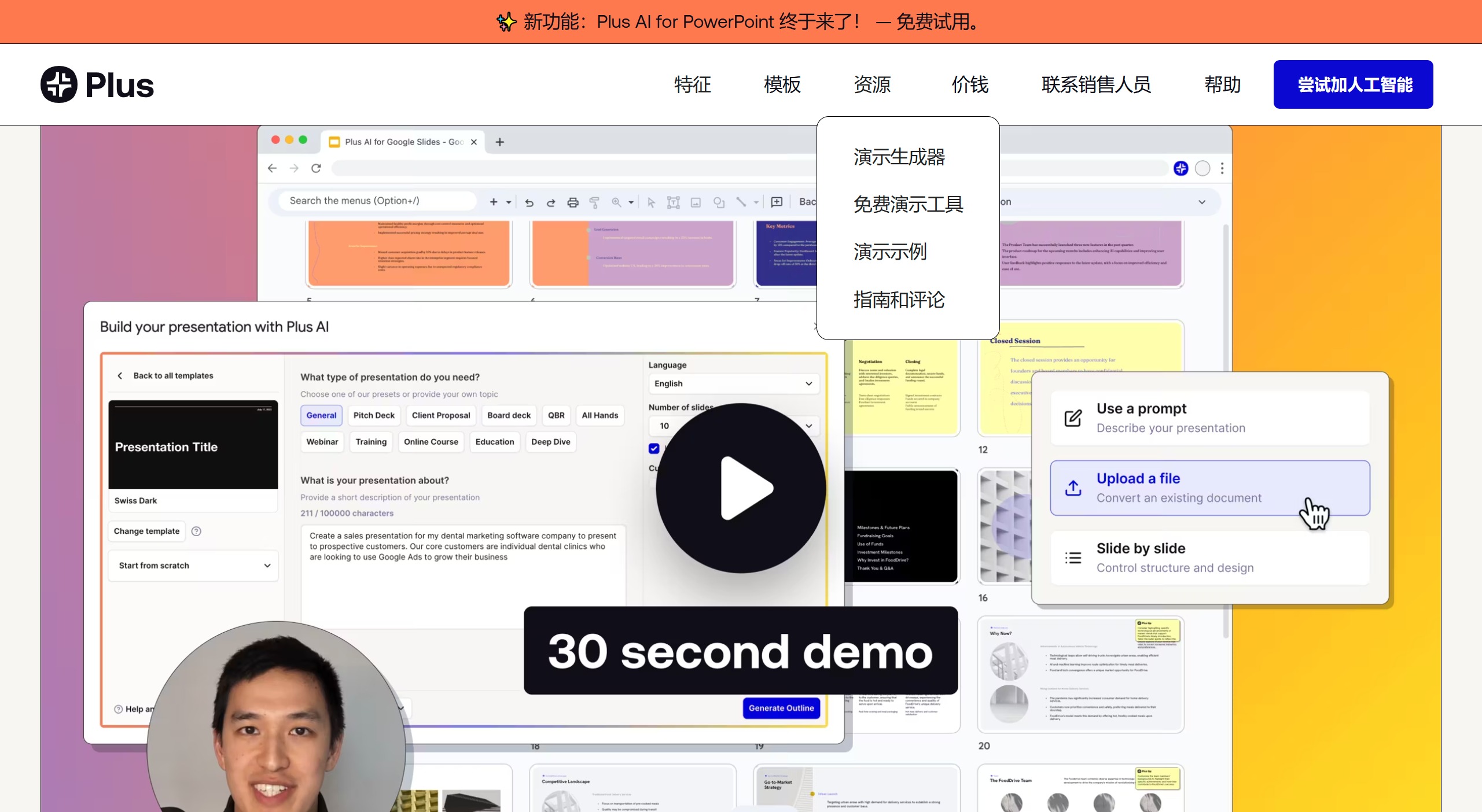Expand the zoom dropdown arrow
The width and height of the screenshot is (1482, 812).
point(631,202)
